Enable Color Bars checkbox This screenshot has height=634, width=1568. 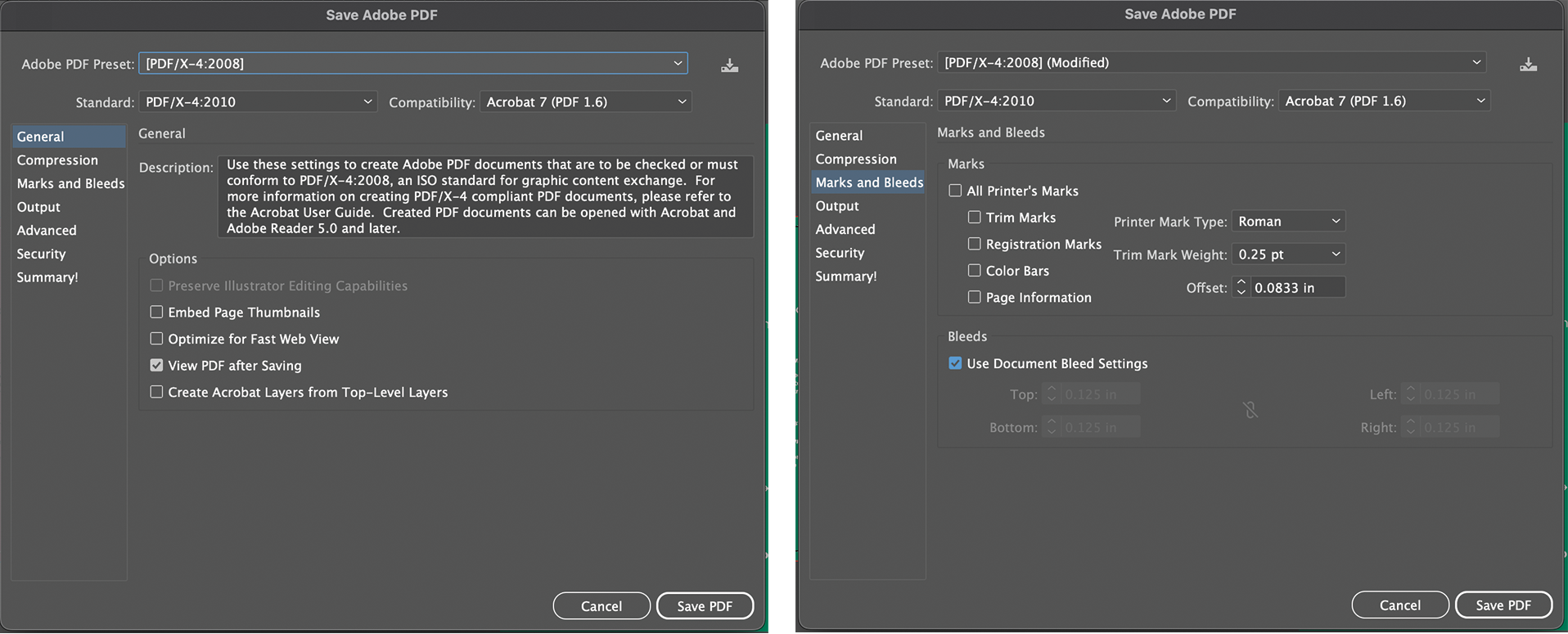pyautogui.click(x=975, y=270)
